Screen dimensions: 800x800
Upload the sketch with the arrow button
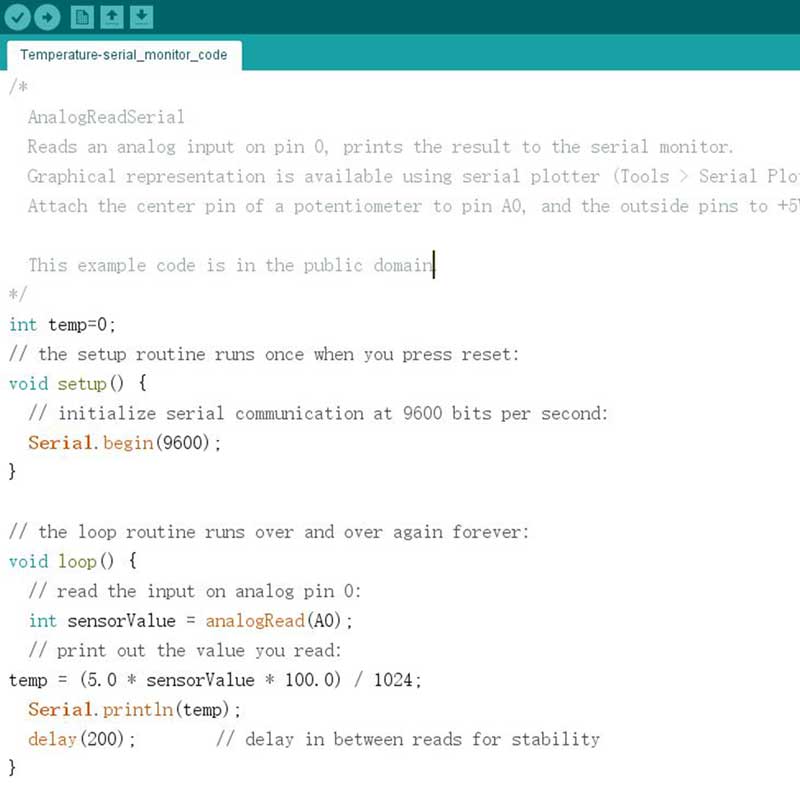click(47, 16)
